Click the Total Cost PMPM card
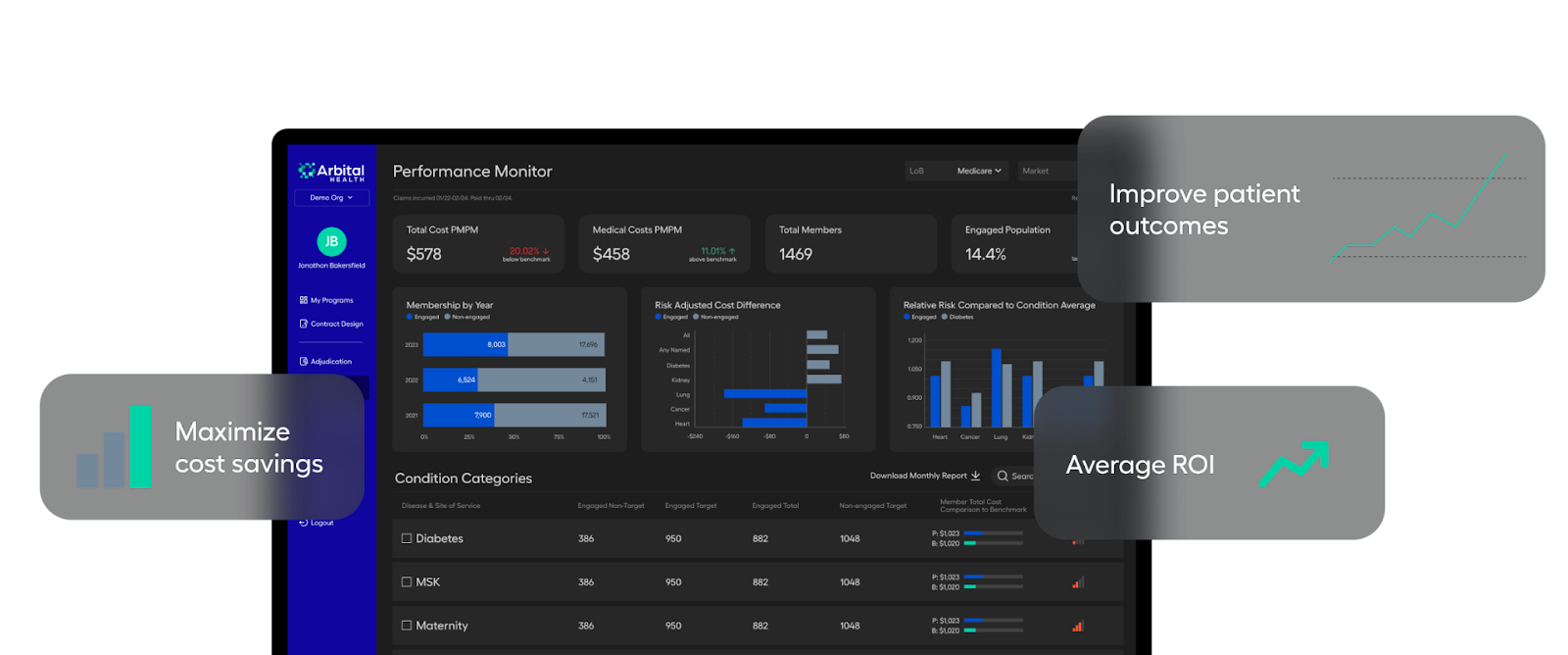 pyautogui.click(x=478, y=243)
